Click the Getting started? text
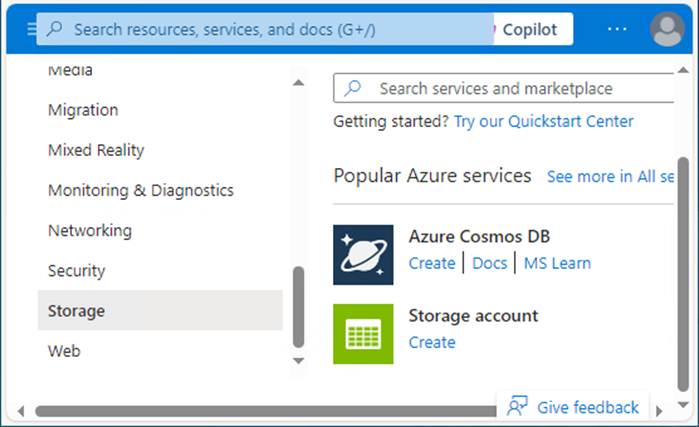 click(391, 121)
